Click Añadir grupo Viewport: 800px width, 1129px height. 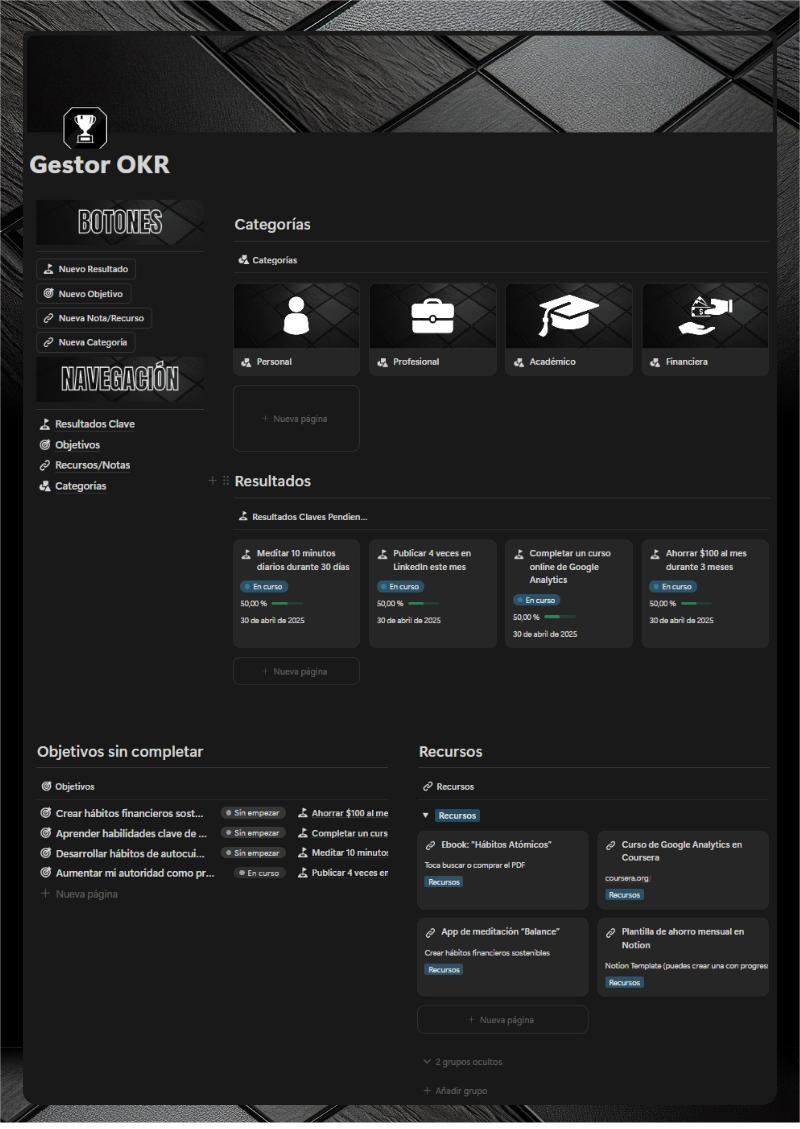[x=455, y=1091]
